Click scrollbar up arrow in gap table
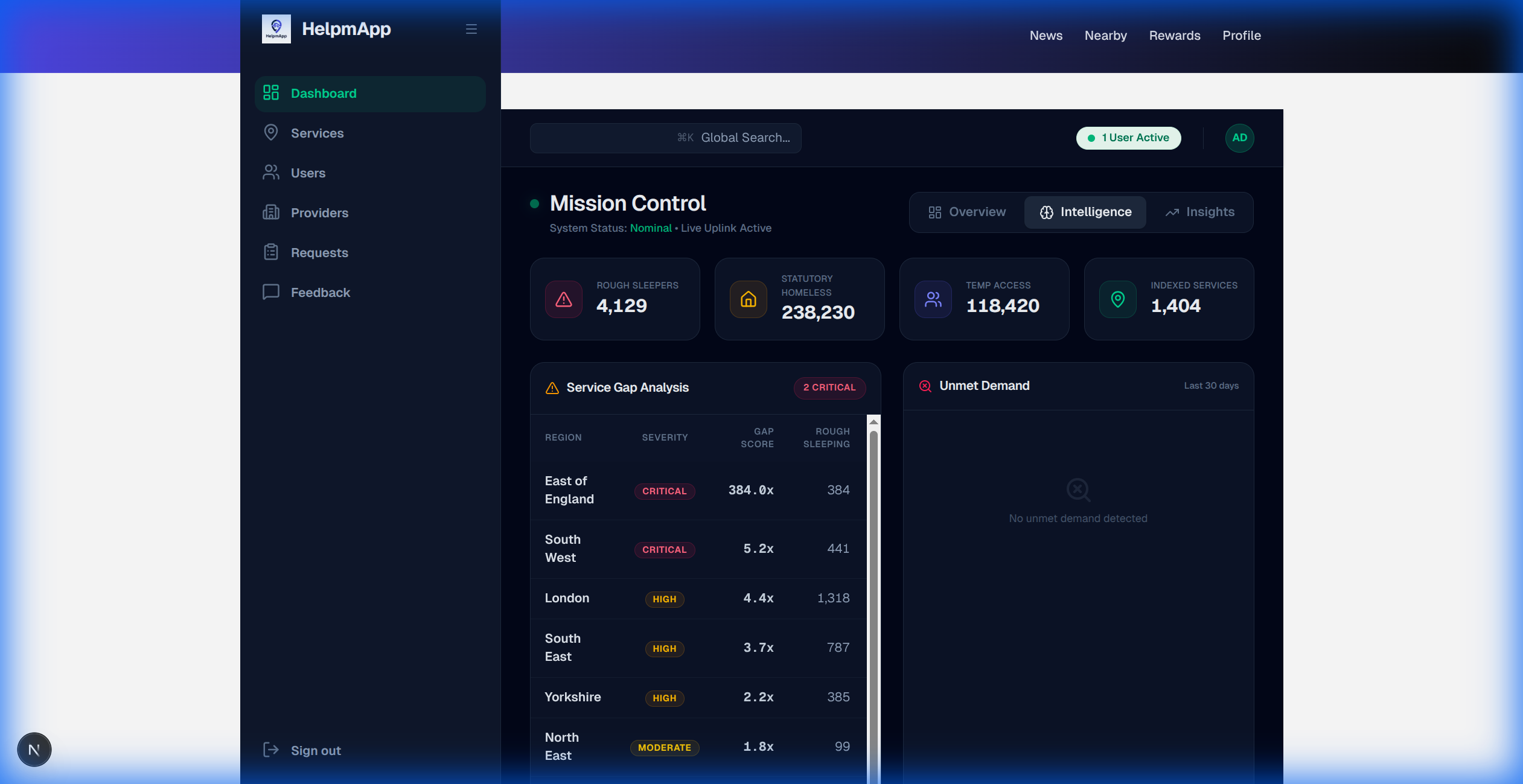The image size is (1523, 784). point(873,422)
